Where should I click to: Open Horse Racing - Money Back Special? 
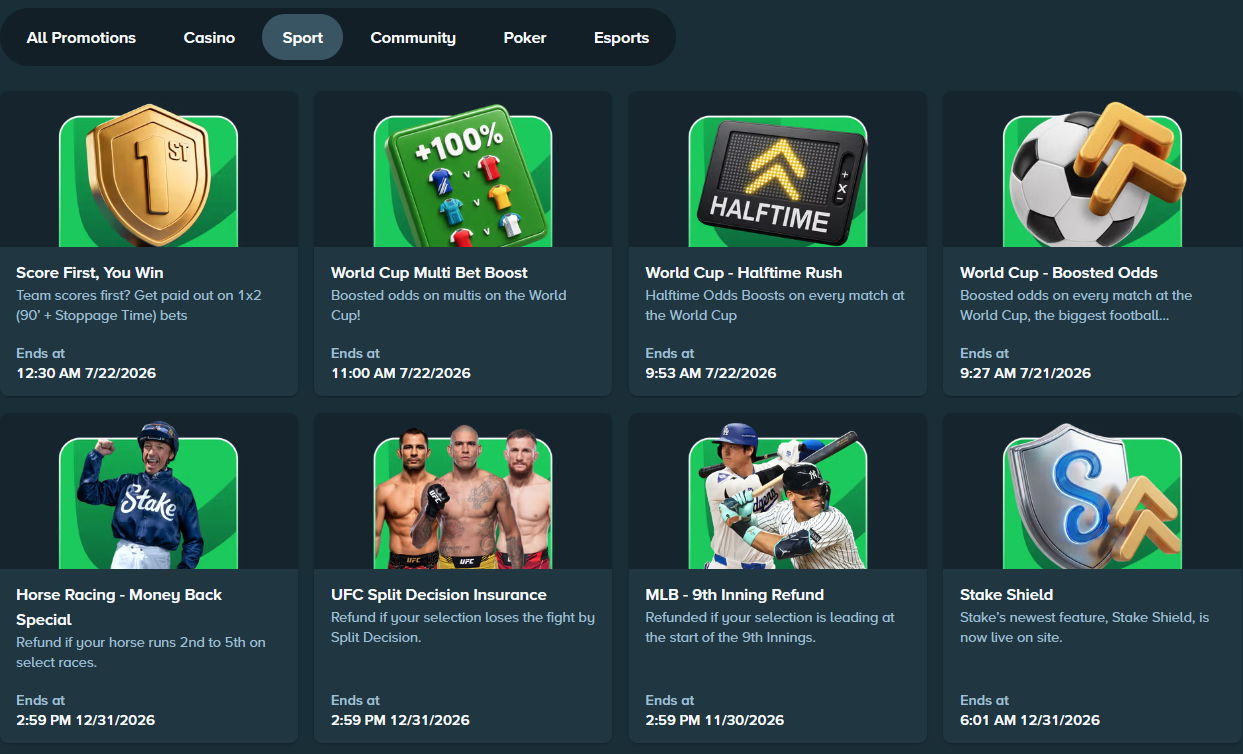point(119,607)
